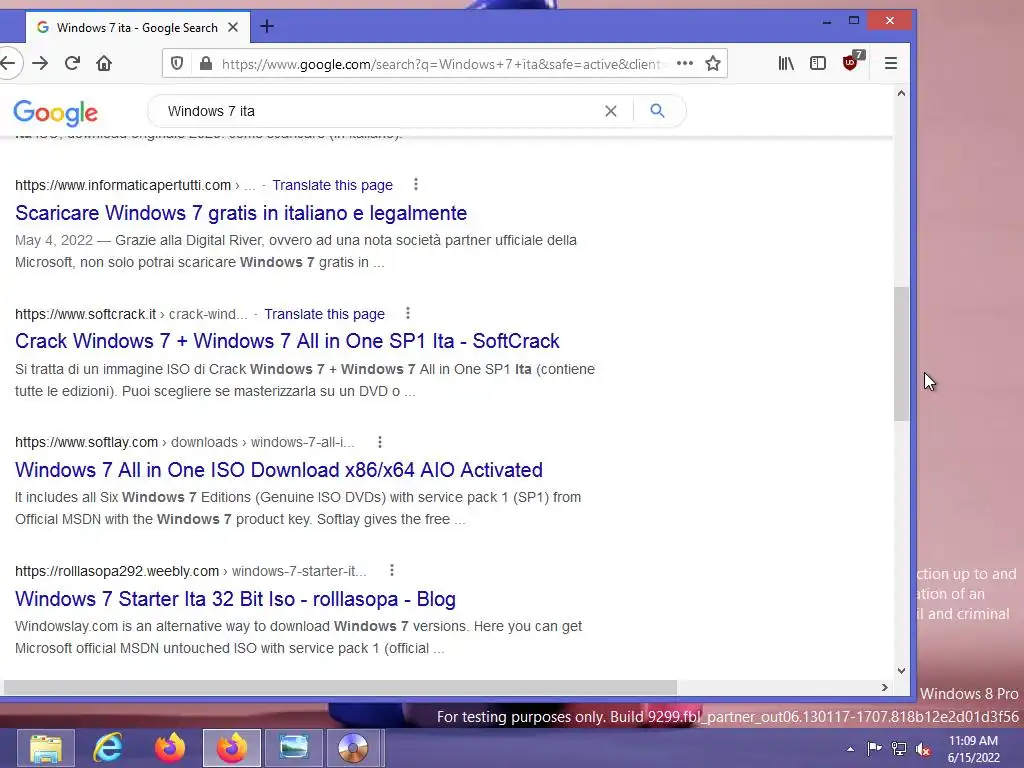1024x768 pixels.
Task: Open result Scaricare Windows 7 gratis in italiano
Action: (x=241, y=213)
